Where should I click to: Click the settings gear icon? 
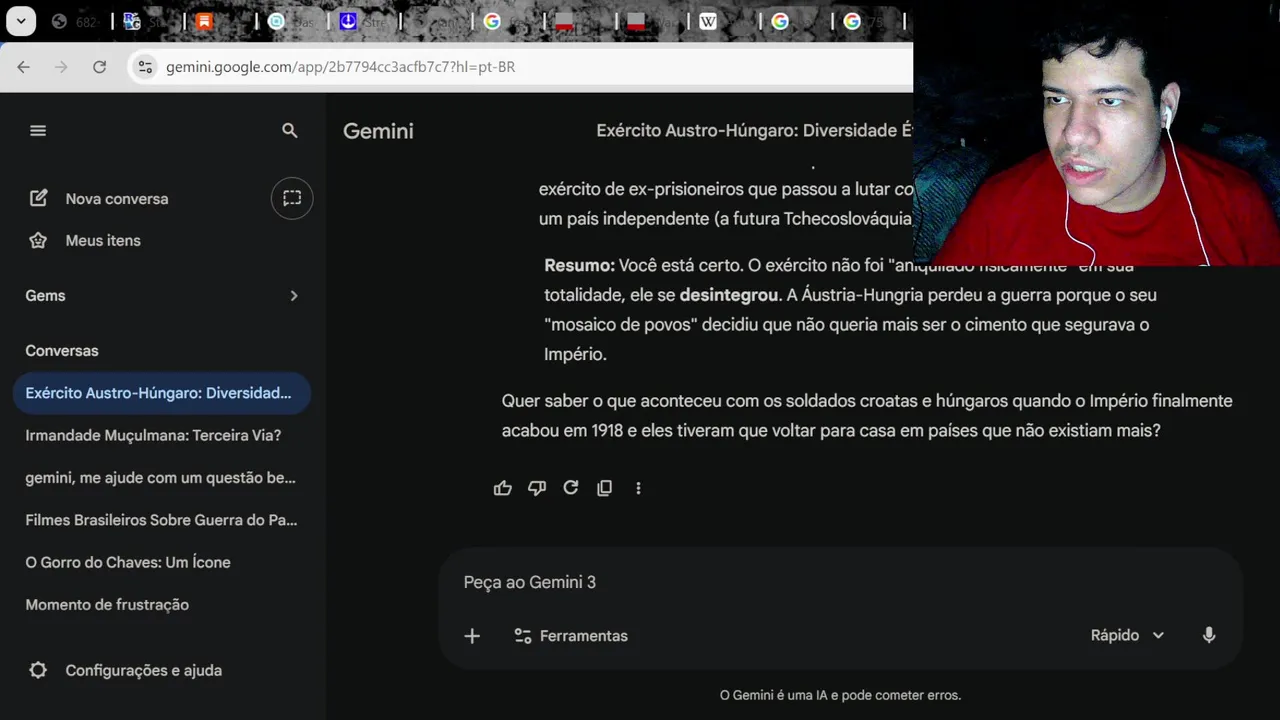38,670
